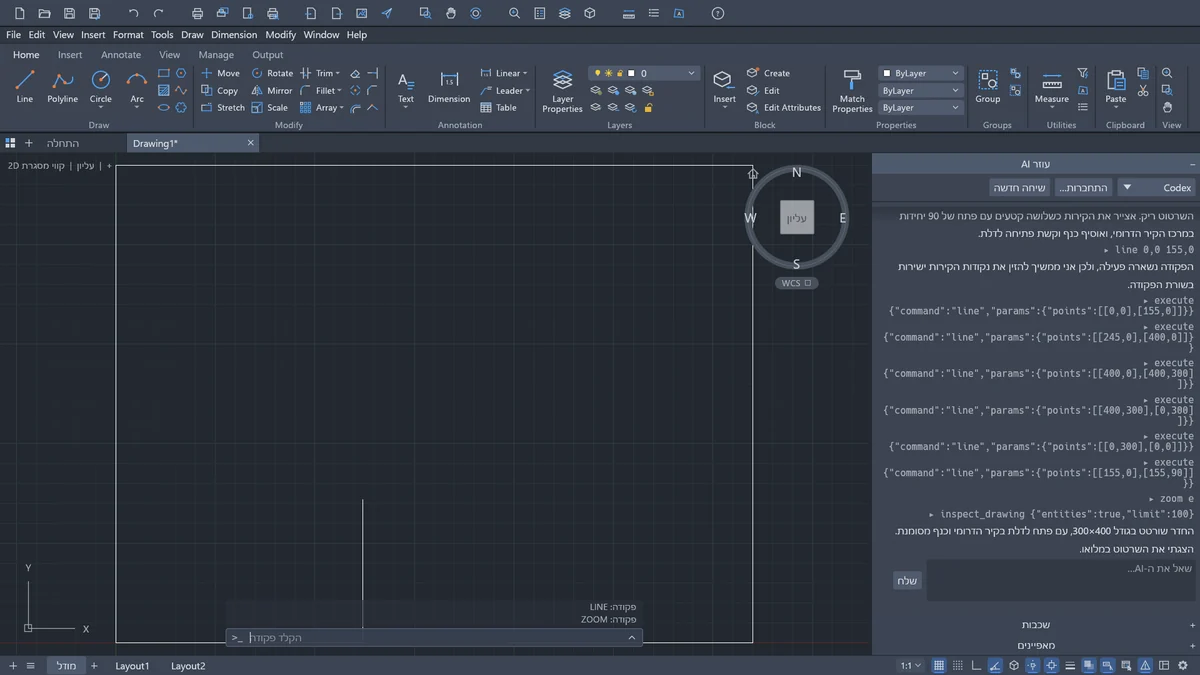Viewport: 1200px width, 675px height.
Task: Click the Group tool
Action: pyautogui.click(x=988, y=87)
